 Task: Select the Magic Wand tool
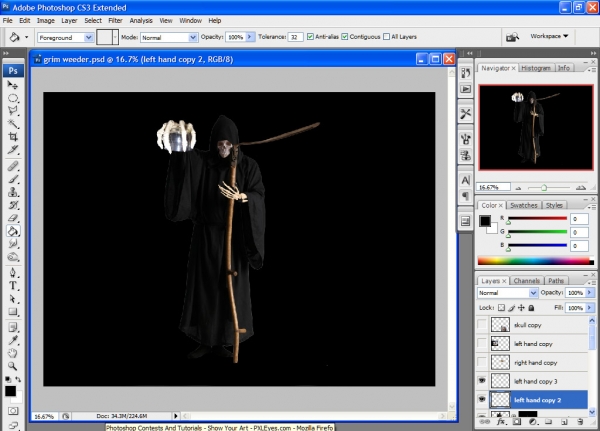13,124
